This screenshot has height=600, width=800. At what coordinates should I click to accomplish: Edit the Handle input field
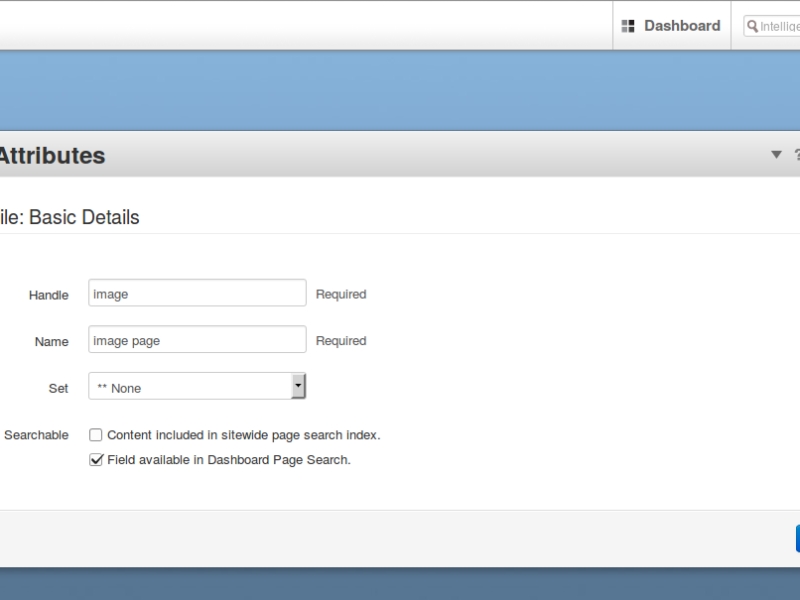click(x=197, y=293)
